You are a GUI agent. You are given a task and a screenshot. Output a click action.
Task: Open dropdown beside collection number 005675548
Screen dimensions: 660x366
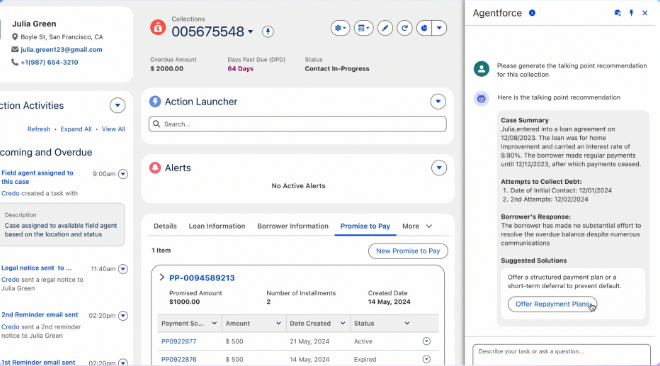point(250,32)
